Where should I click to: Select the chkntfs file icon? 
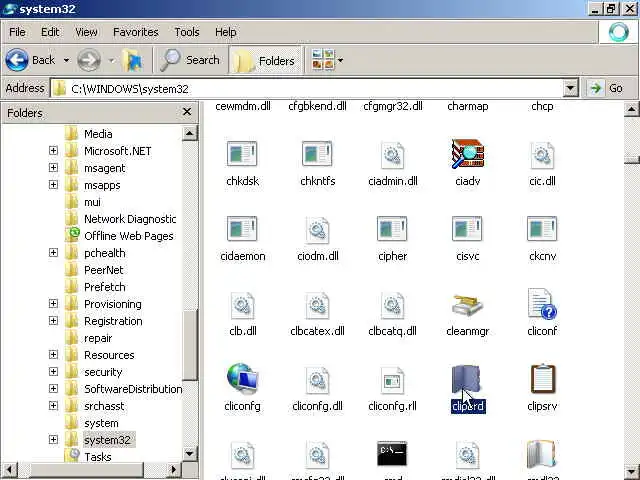[x=317, y=154]
